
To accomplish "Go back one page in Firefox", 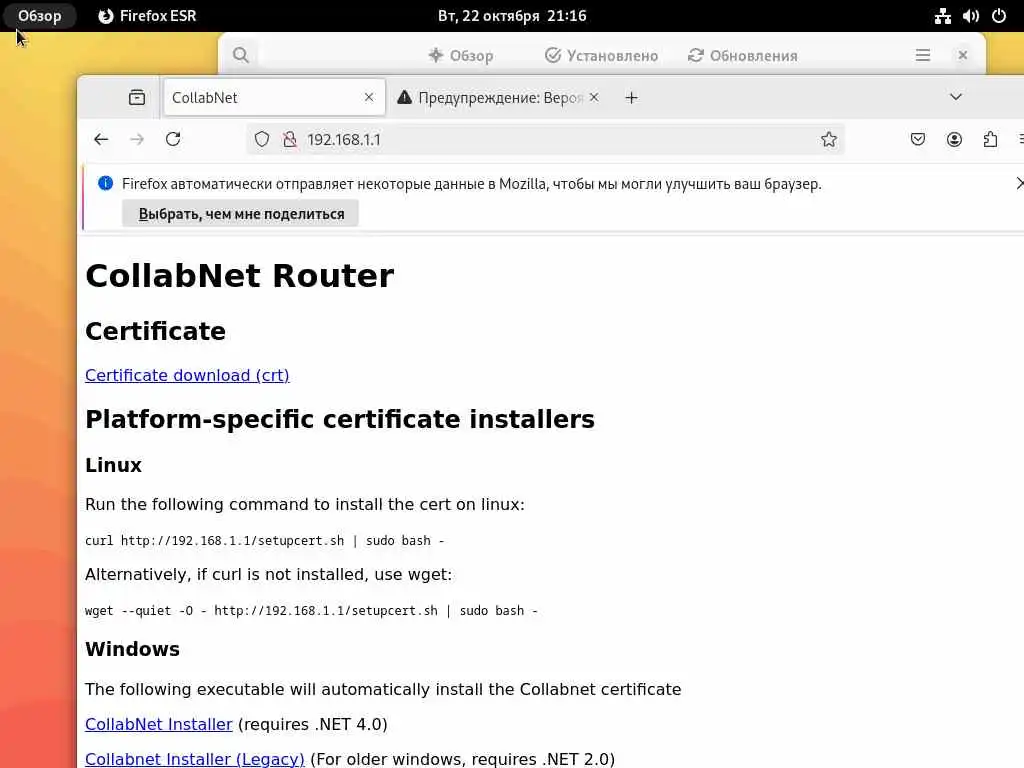I will [101, 139].
